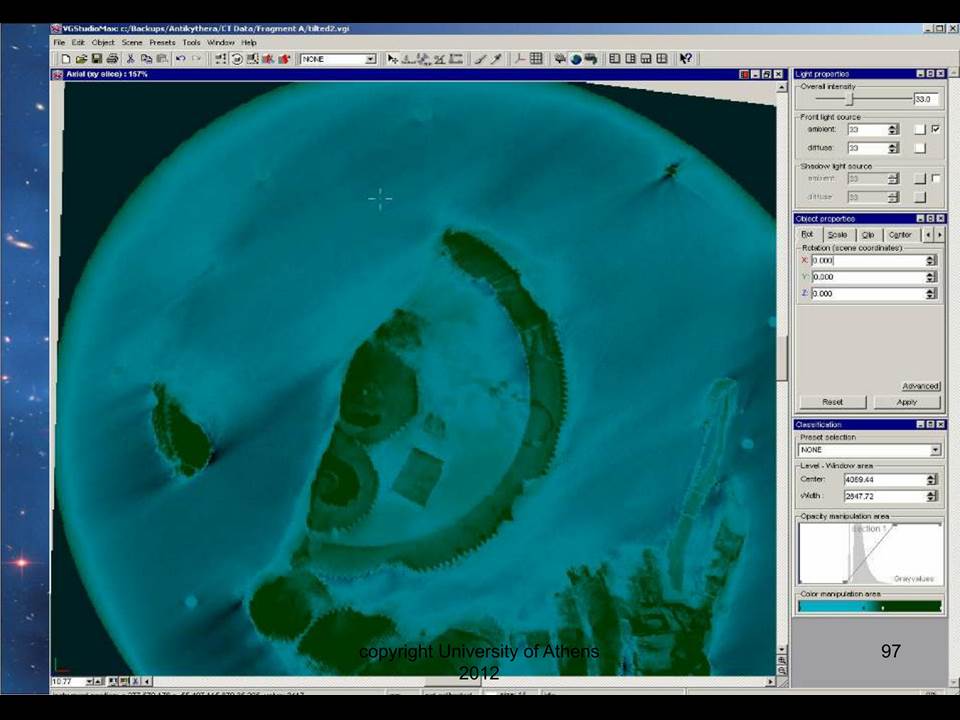Click the slice view horizontal scrollbar thumb

[454, 681]
